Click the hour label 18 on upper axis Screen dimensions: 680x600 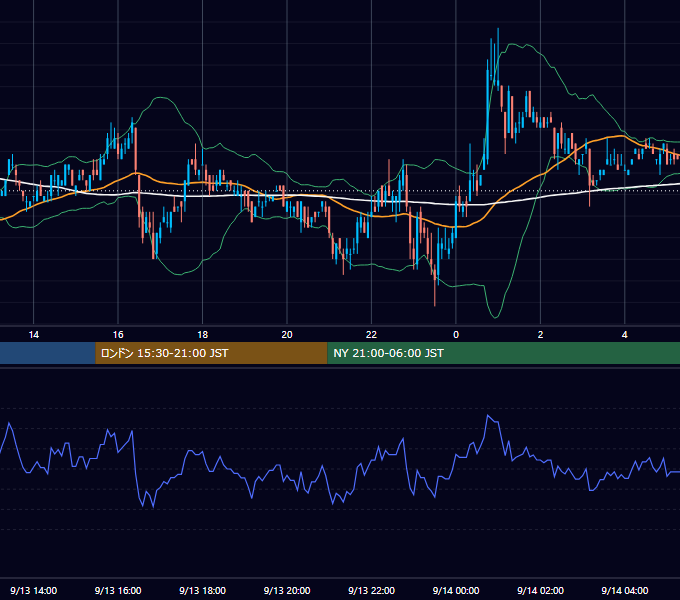(203, 335)
